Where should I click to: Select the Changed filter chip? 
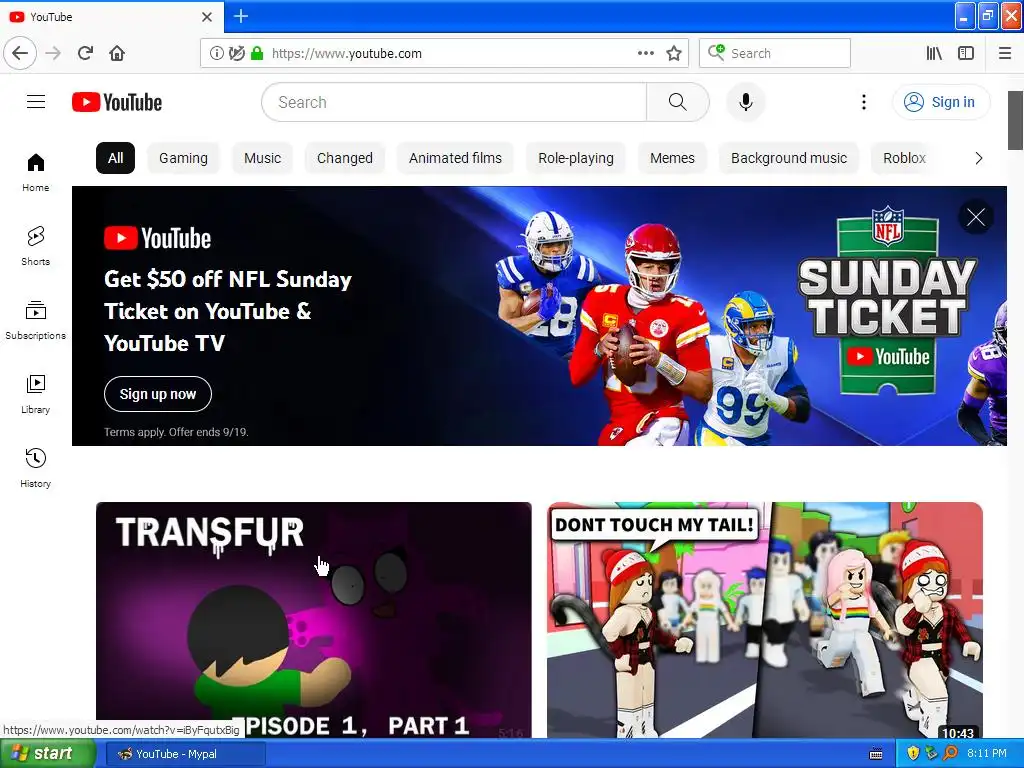[x=345, y=158]
